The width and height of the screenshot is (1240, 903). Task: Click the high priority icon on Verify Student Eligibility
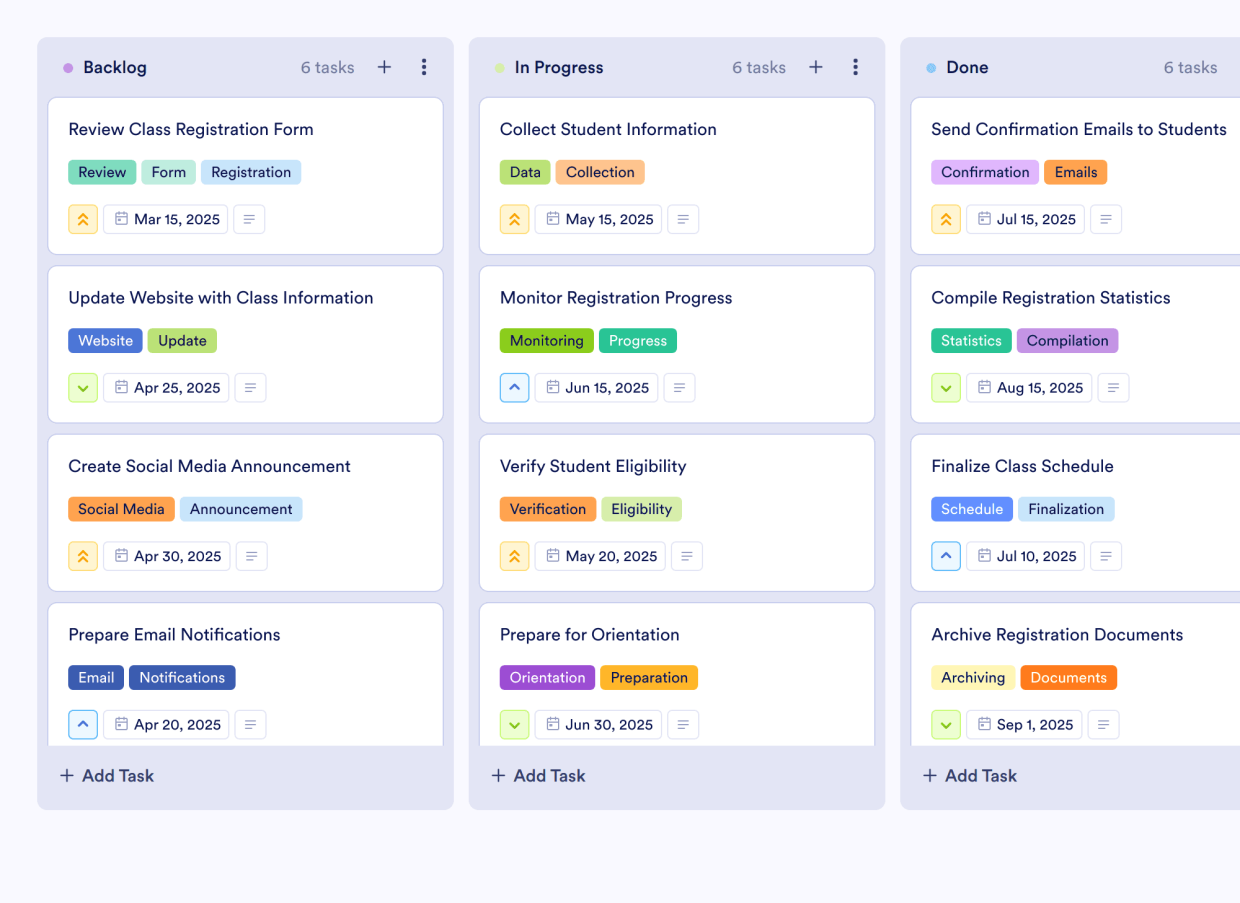click(514, 556)
